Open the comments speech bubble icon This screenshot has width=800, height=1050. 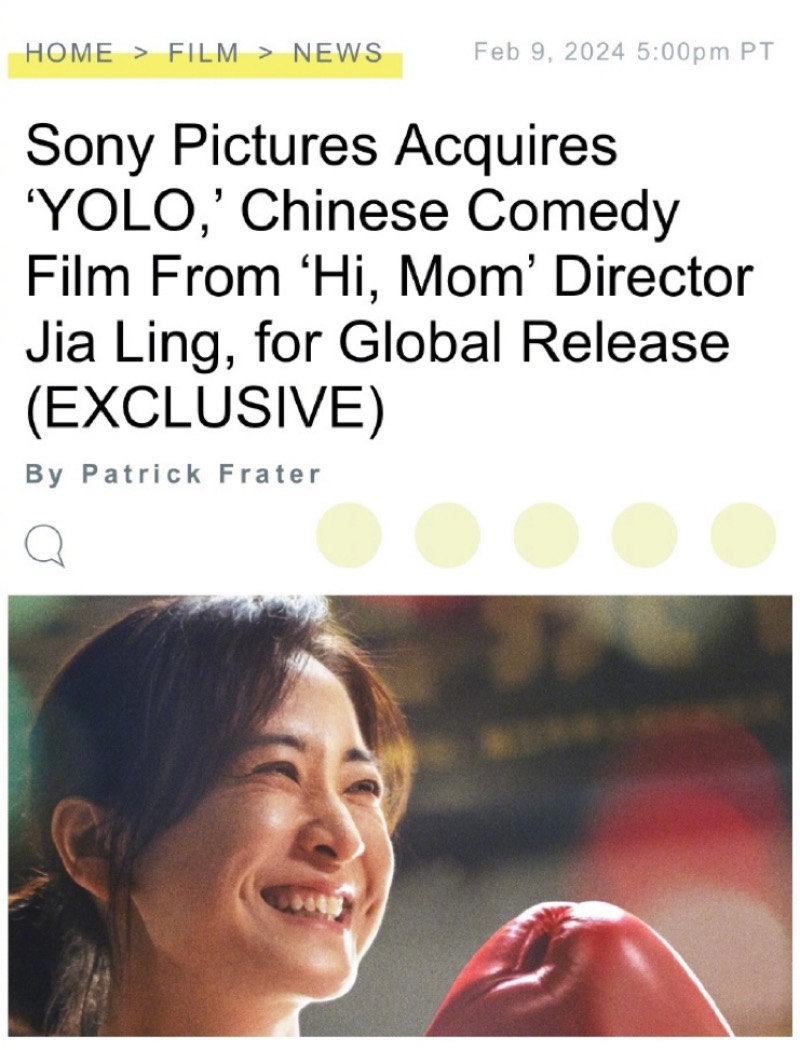point(46,545)
